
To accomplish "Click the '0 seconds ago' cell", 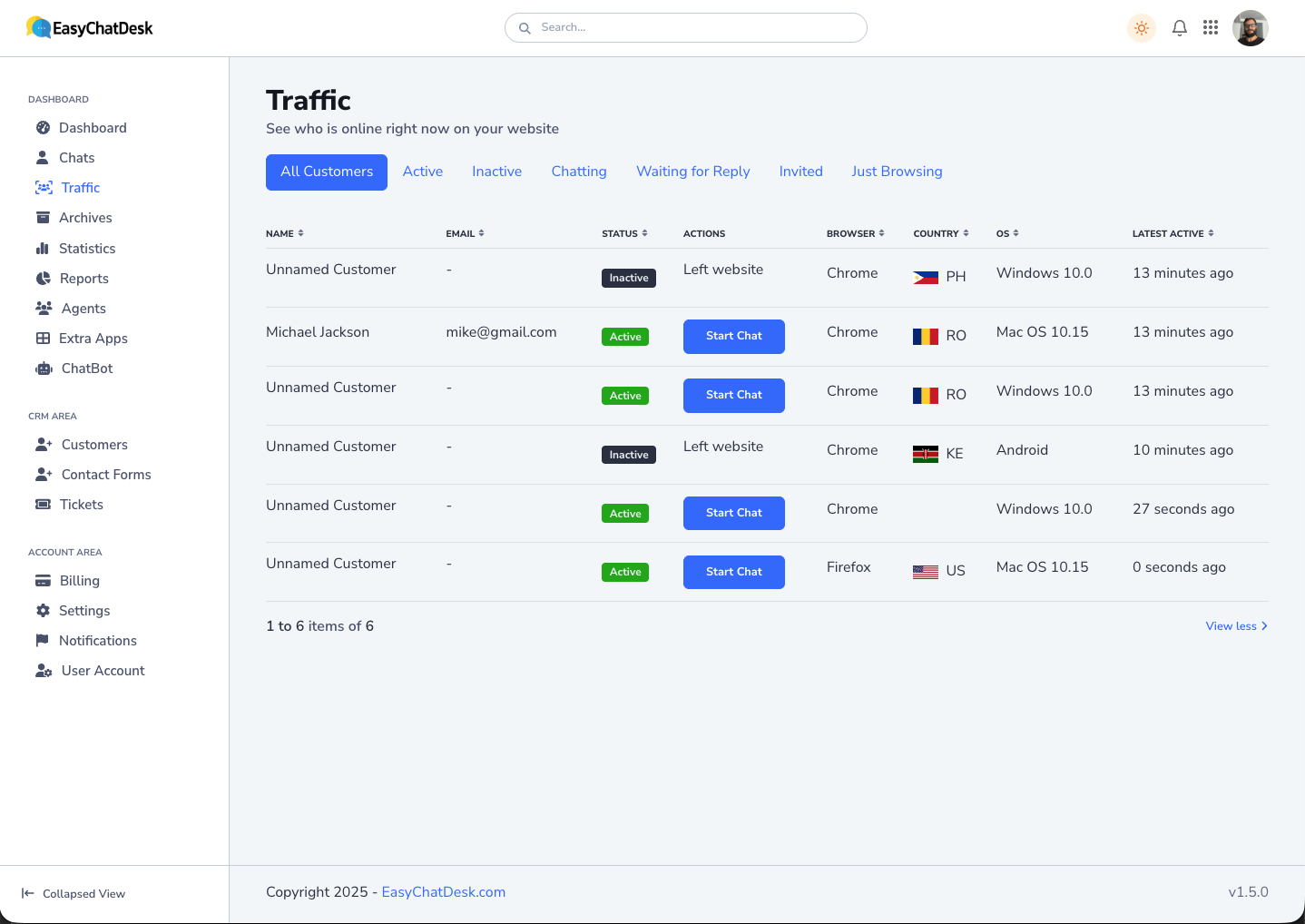I will click(x=1179, y=567).
